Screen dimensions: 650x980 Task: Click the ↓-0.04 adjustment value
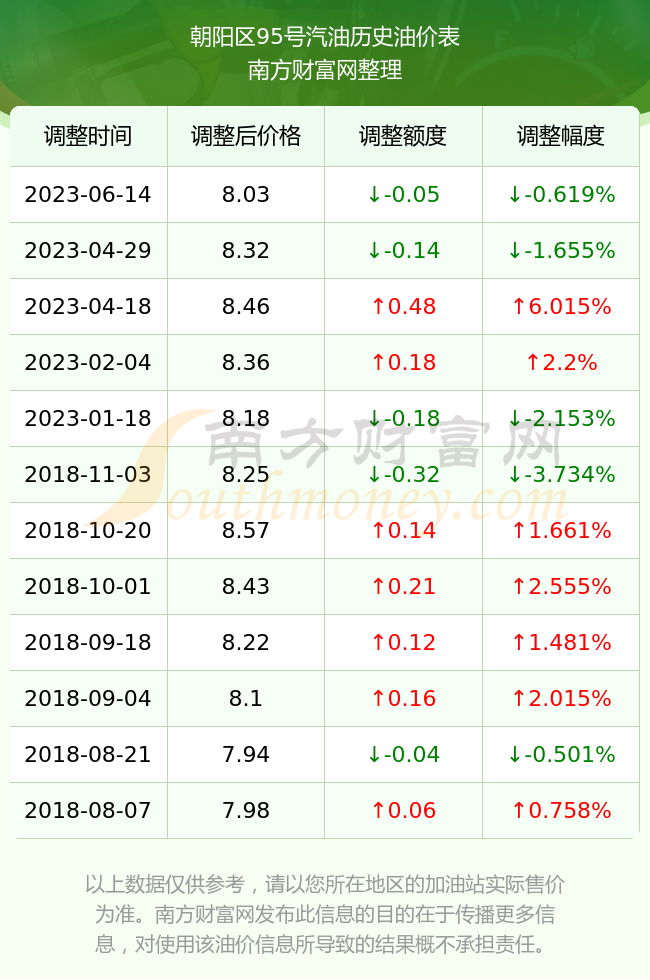(403, 754)
